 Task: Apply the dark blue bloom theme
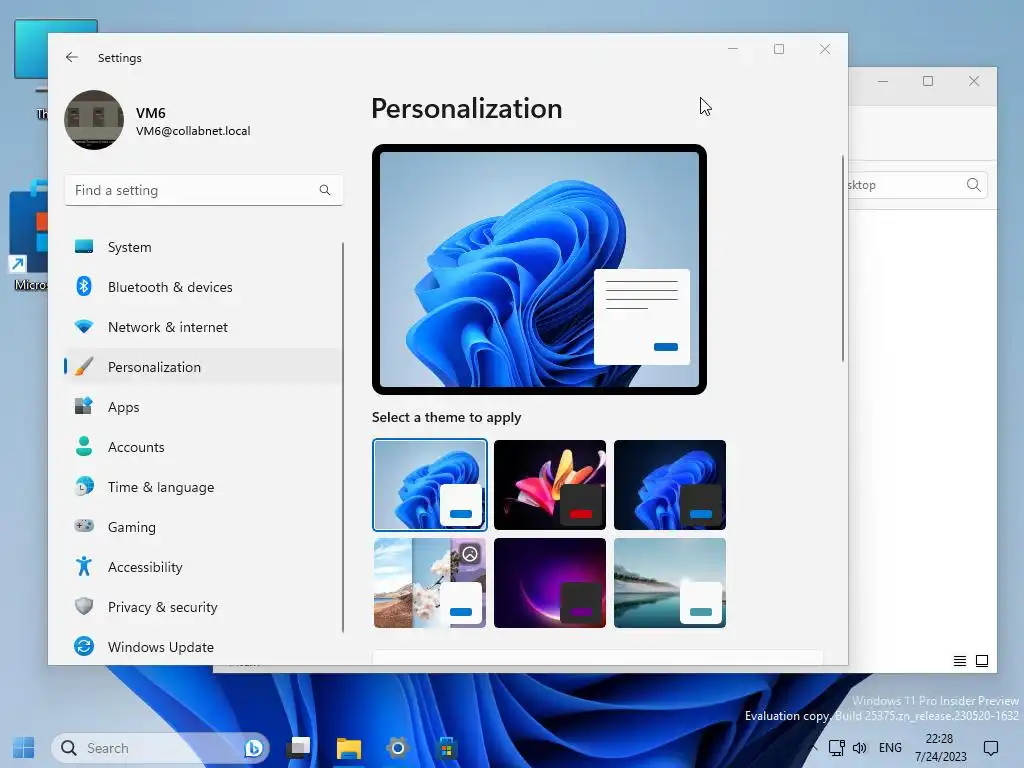[x=670, y=485]
